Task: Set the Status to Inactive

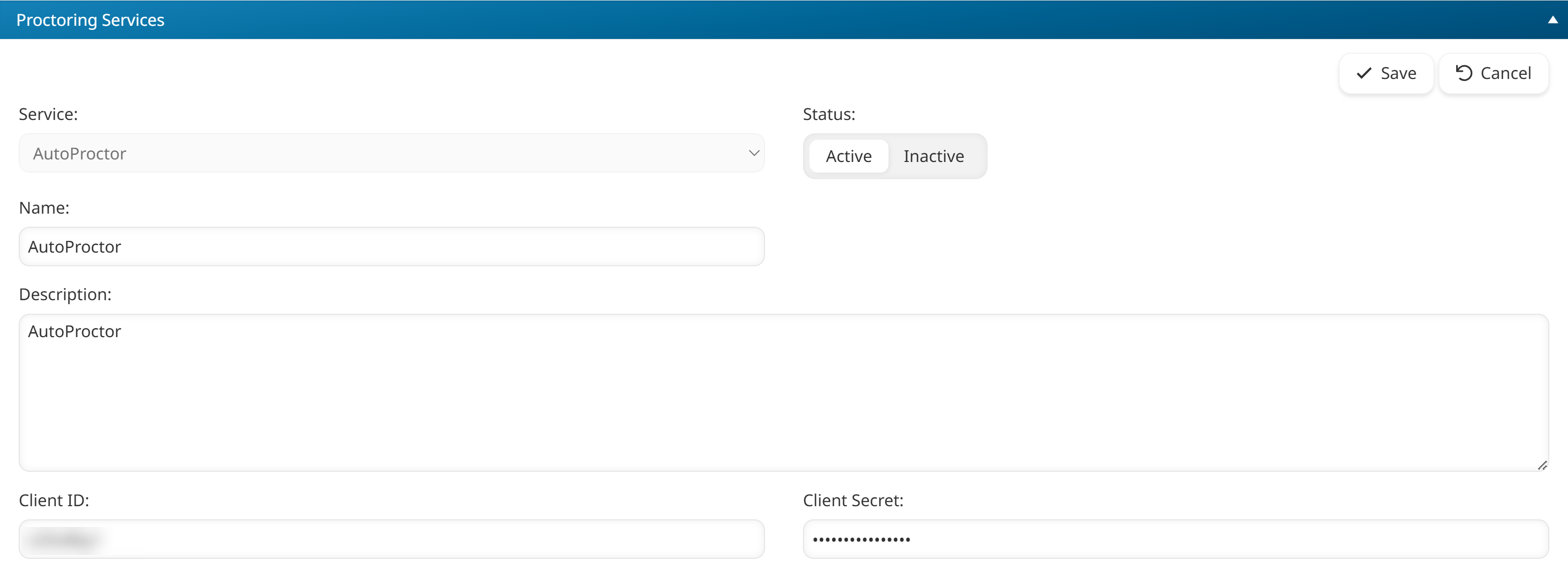Action: point(934,156)
